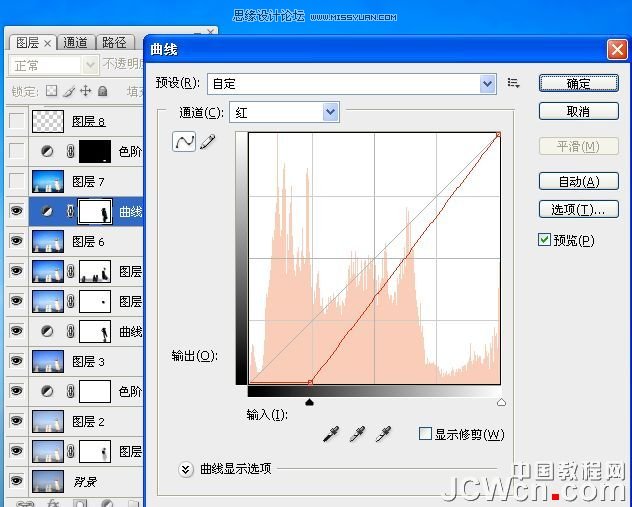This screenshot has height=507, width=632.
Task: Click the 自动(A) button
Action: (578, 181)
